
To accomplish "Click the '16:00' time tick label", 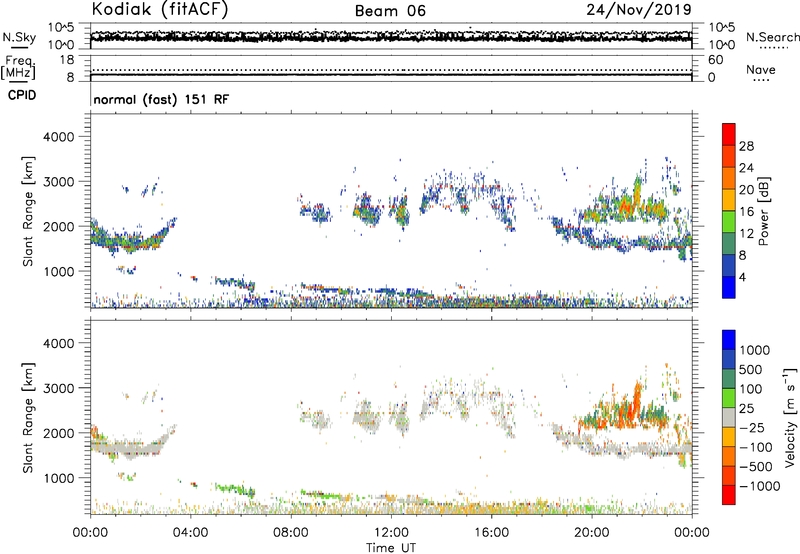I will click(491, 533).
